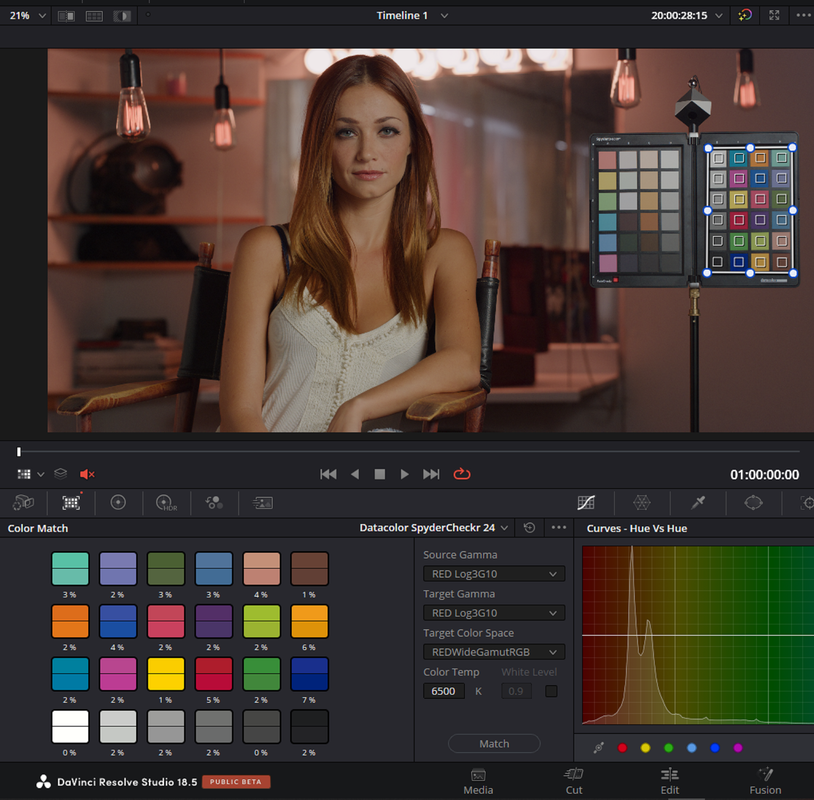The image size is (814, 800).
Task: Open the HDR color wheels palette
Action: [x=166, y=503]
